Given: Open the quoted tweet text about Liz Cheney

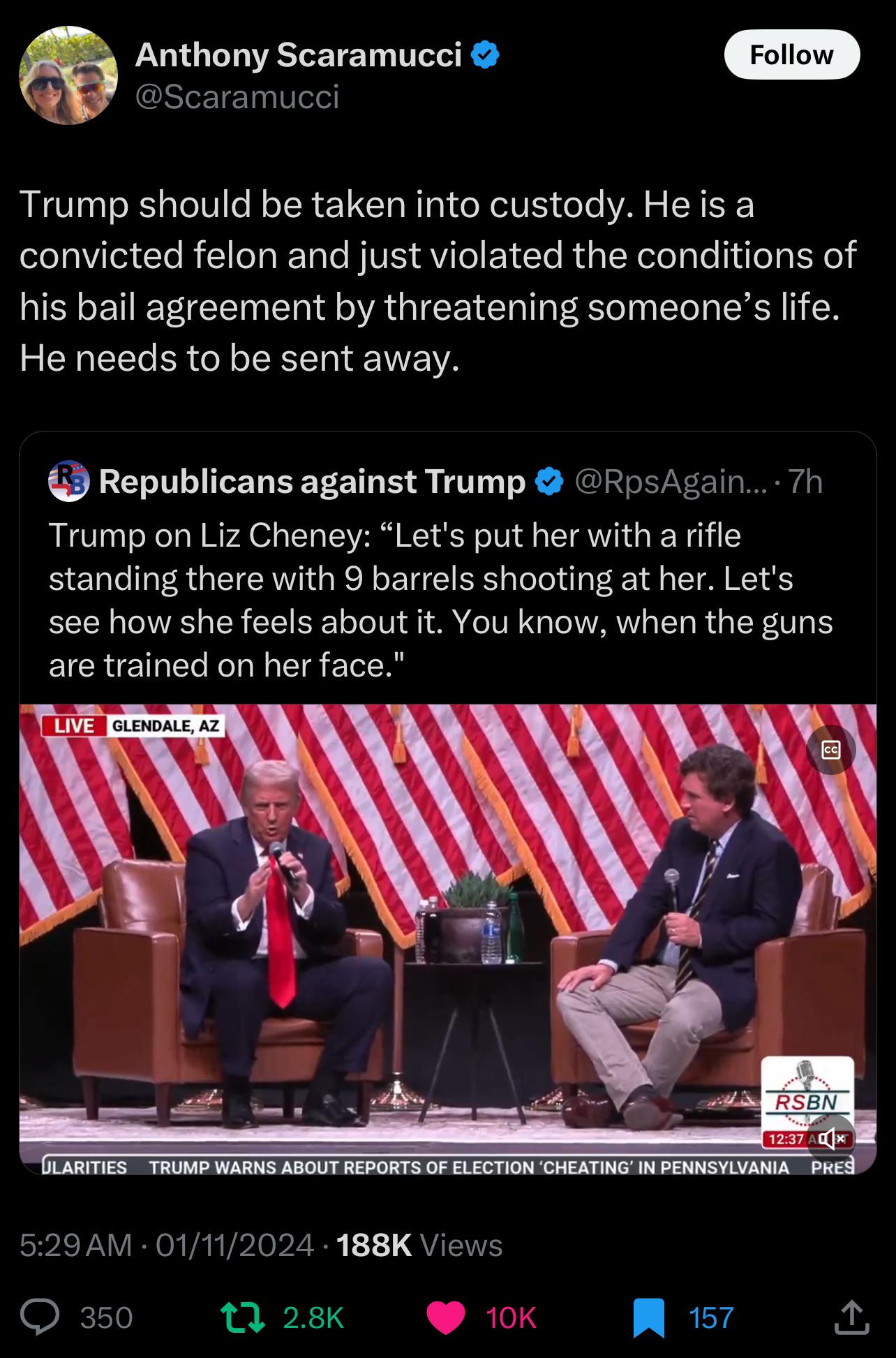Looking at the screenshot, I should (440, 600).
